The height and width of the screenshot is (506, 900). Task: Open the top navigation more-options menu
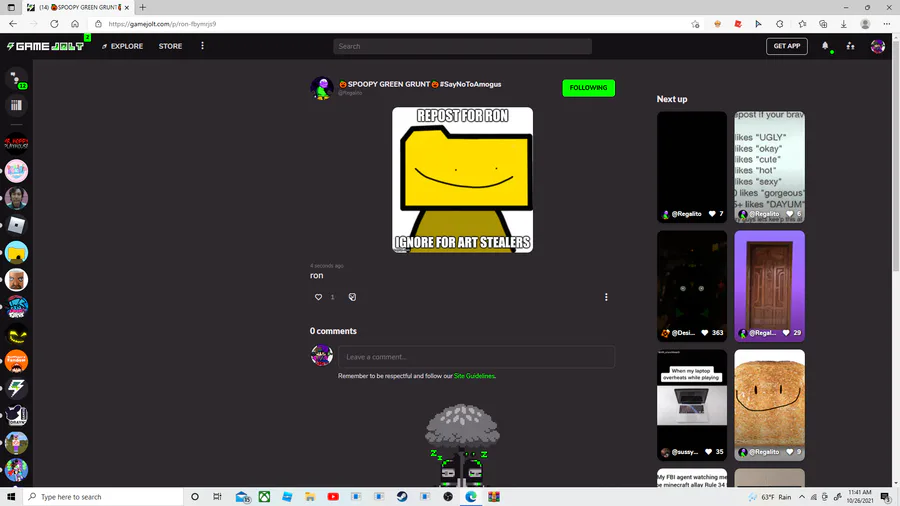[202, 46]
